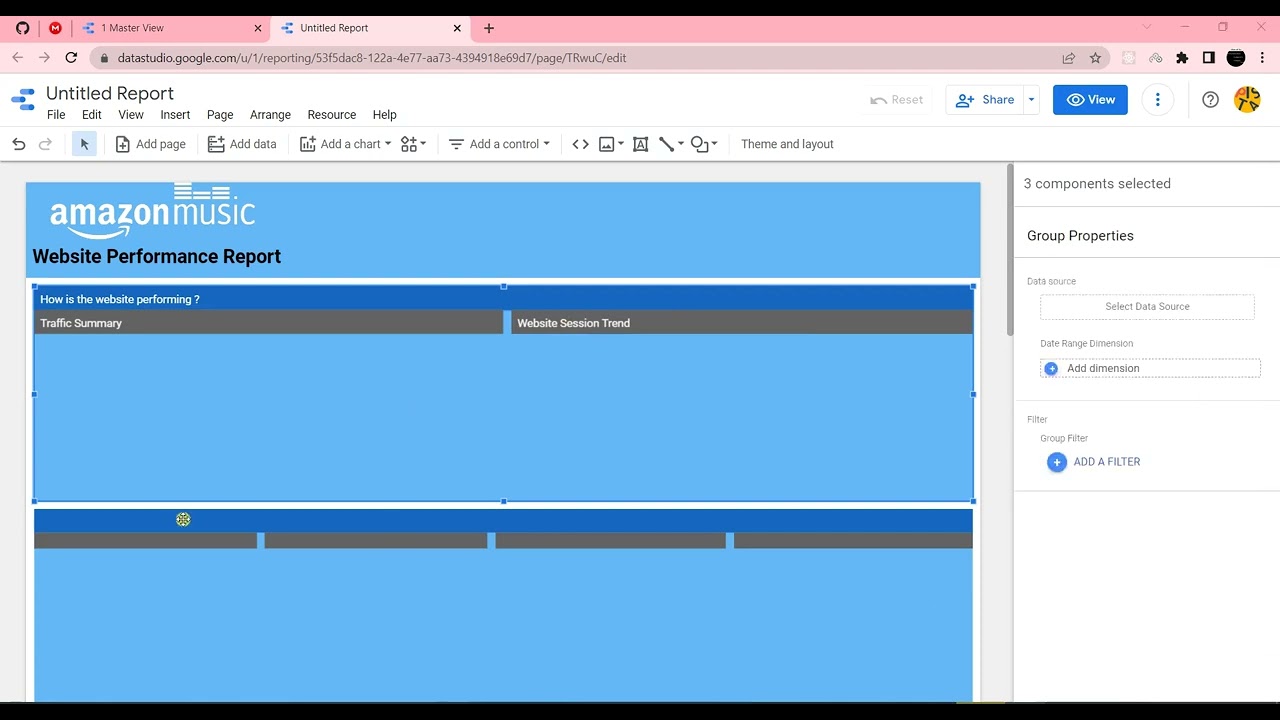Click the Add page button
This screenshot has height=720, width=1280.
[x=150, y=144]
